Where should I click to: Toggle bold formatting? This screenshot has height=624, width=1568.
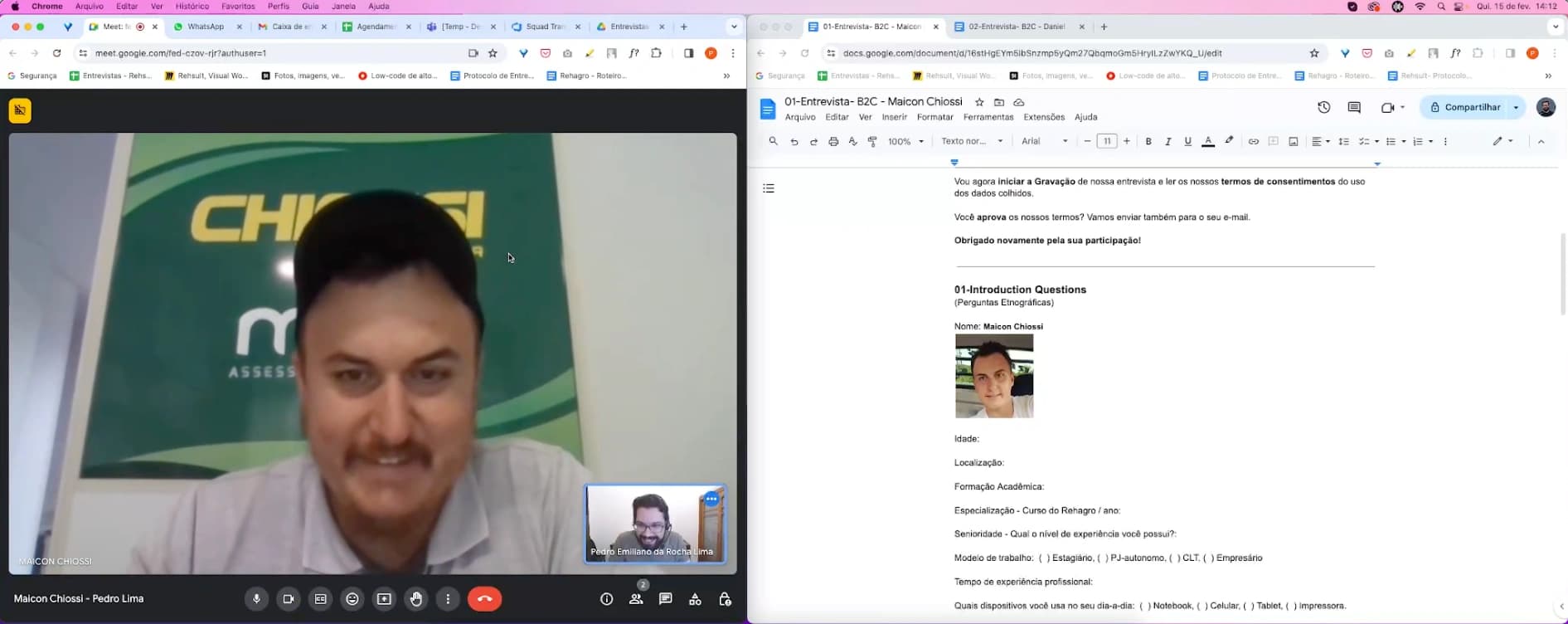[x=1148, y=141]
